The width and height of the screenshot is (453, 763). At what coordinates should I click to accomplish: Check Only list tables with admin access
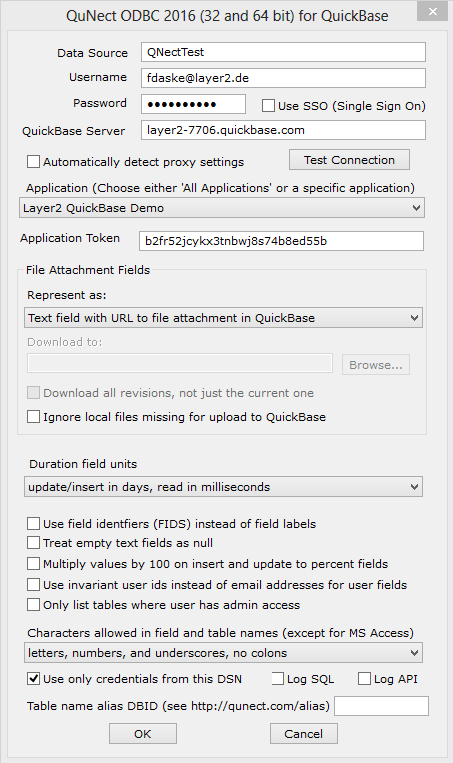point(33,605)
